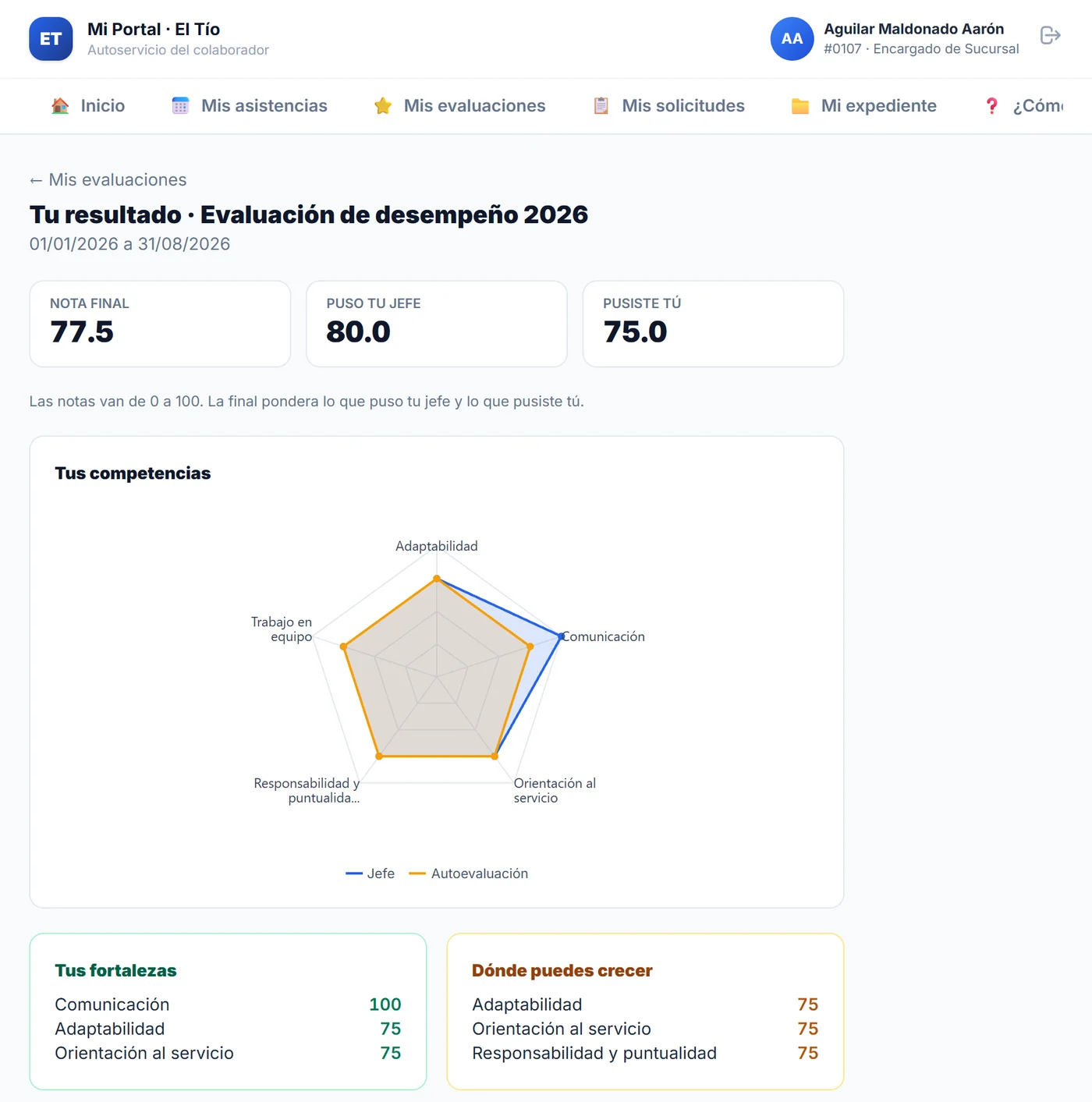This screenshot has height=1102, width=1092.
Task: Click Adaptabilidad row in Dónde puedes crecer
Action: (x=645, y=1005)
